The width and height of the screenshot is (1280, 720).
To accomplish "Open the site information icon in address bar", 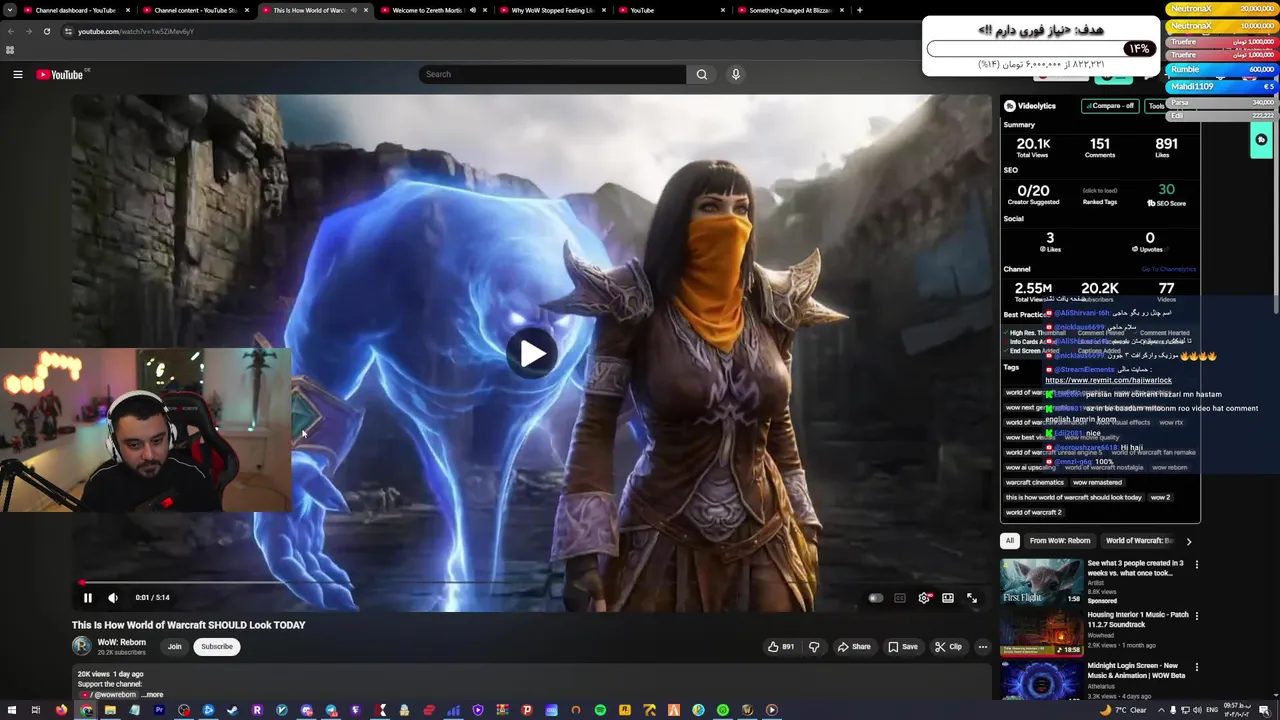I will click(x=68, y=31).
